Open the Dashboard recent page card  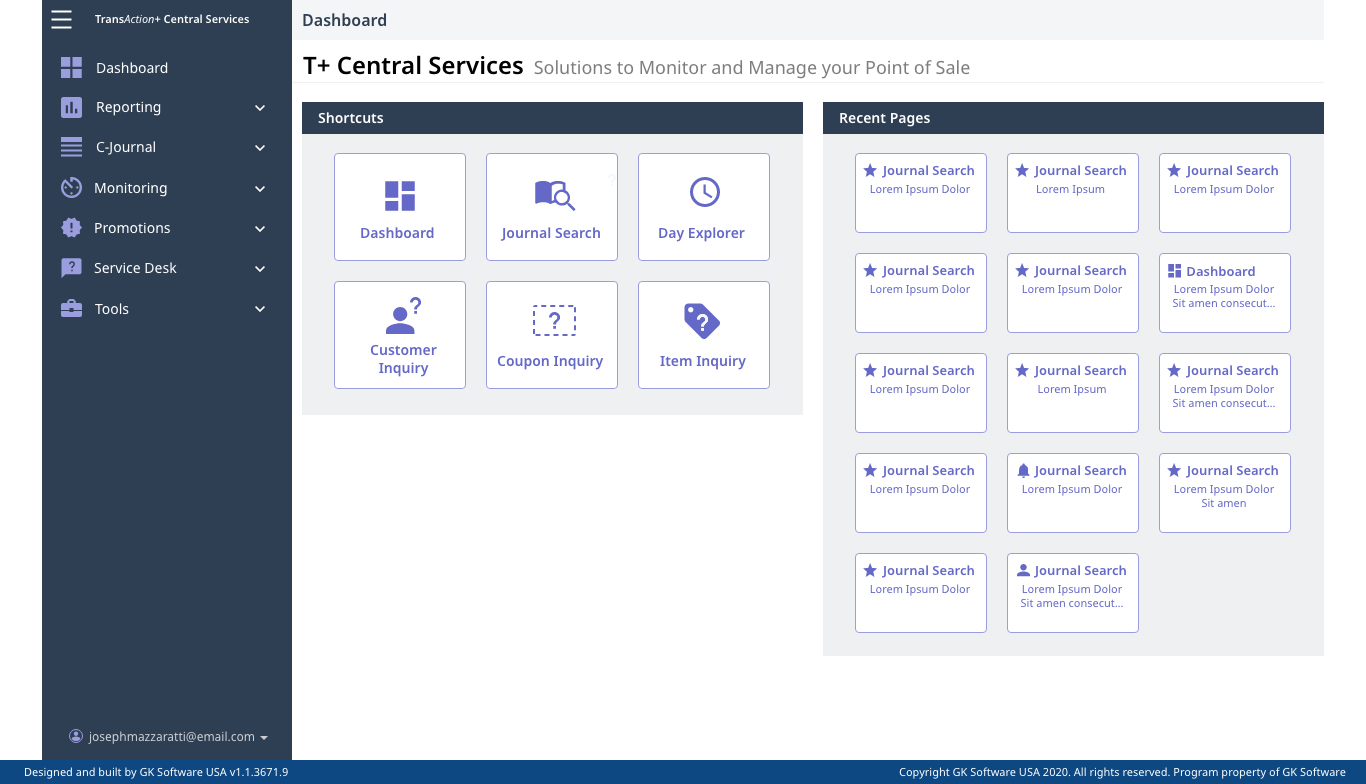point(1224,292)
